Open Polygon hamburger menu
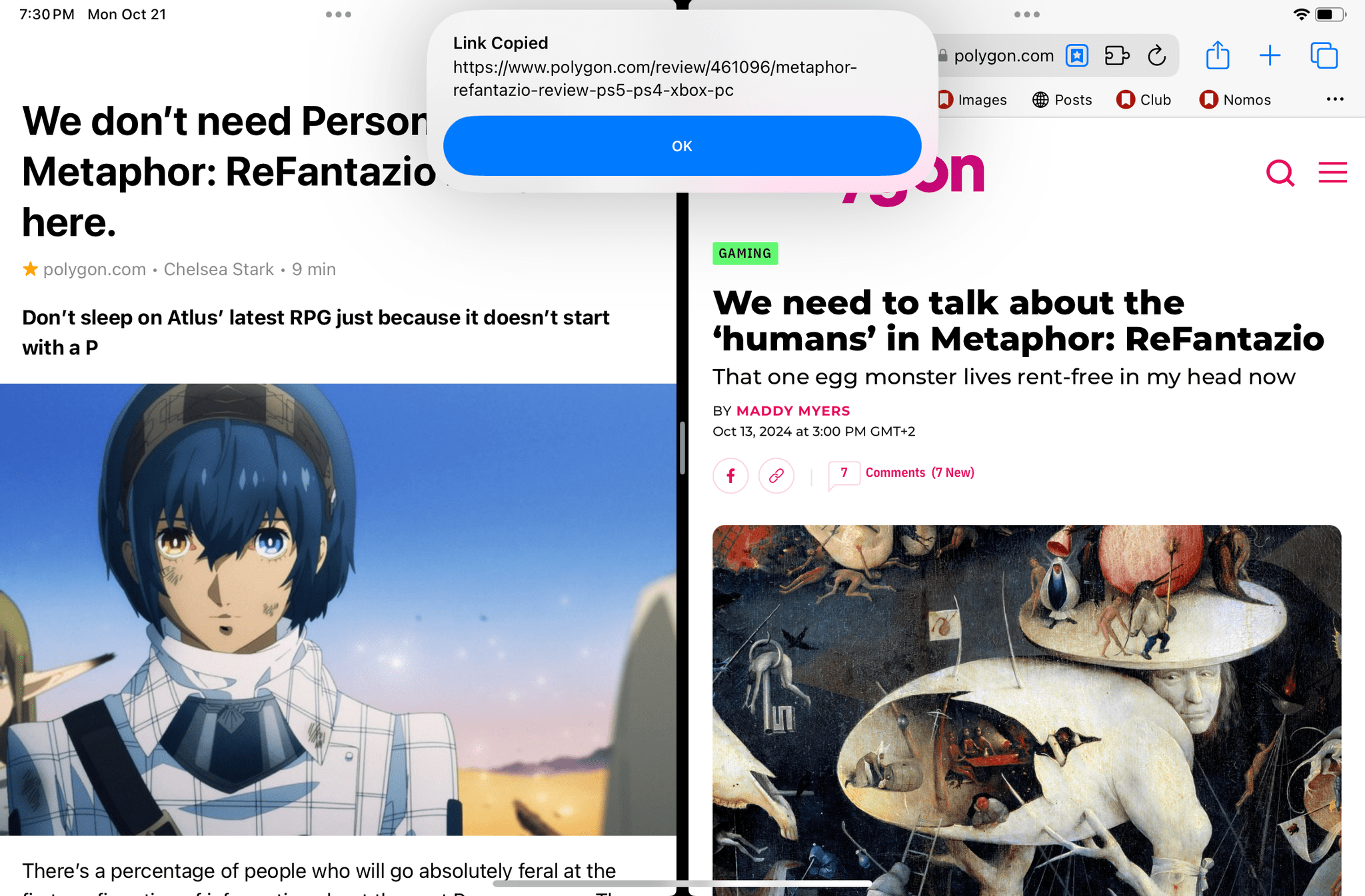 (x=1332, y=173)
